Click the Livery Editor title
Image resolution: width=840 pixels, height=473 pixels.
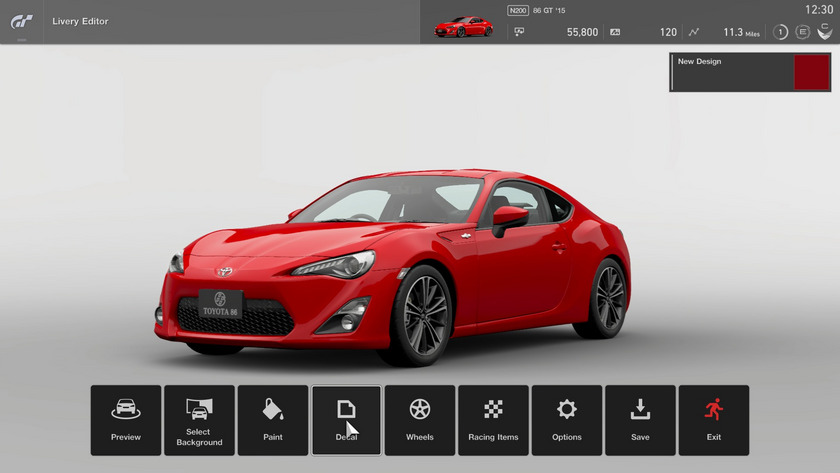click(x=80, y=21)
